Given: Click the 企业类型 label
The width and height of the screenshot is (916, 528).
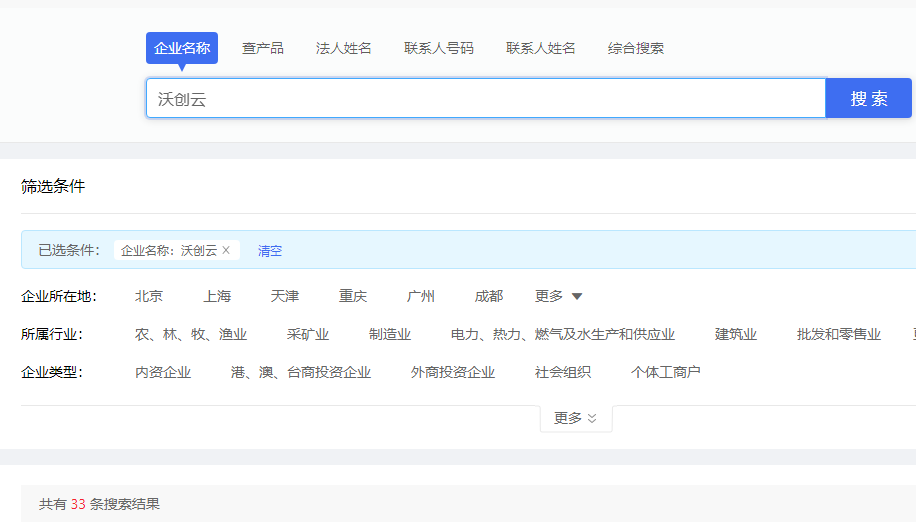Looking at the screenshot, I should 51,372.
